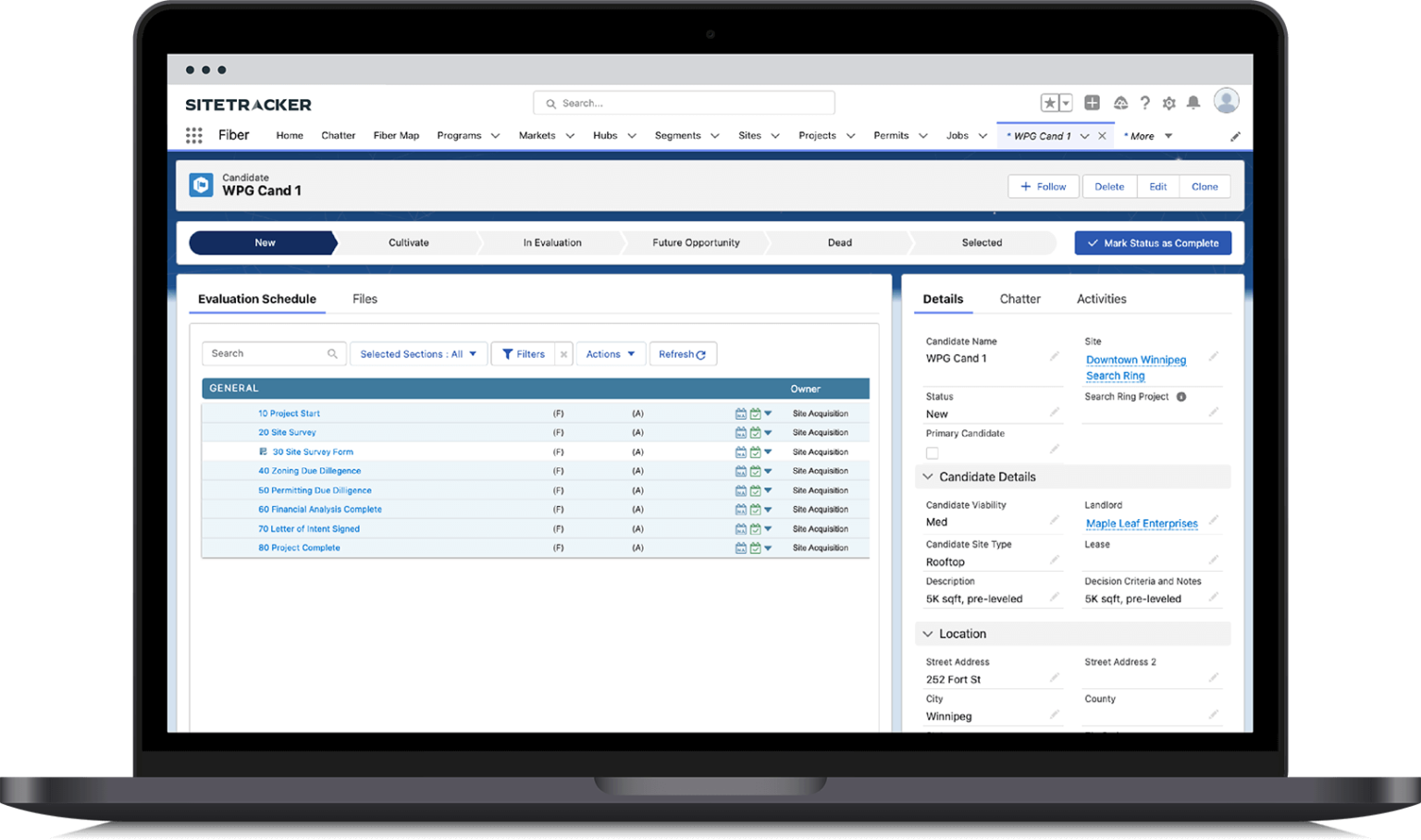Select the Dead stage on the status path

[x=838, y=242]
